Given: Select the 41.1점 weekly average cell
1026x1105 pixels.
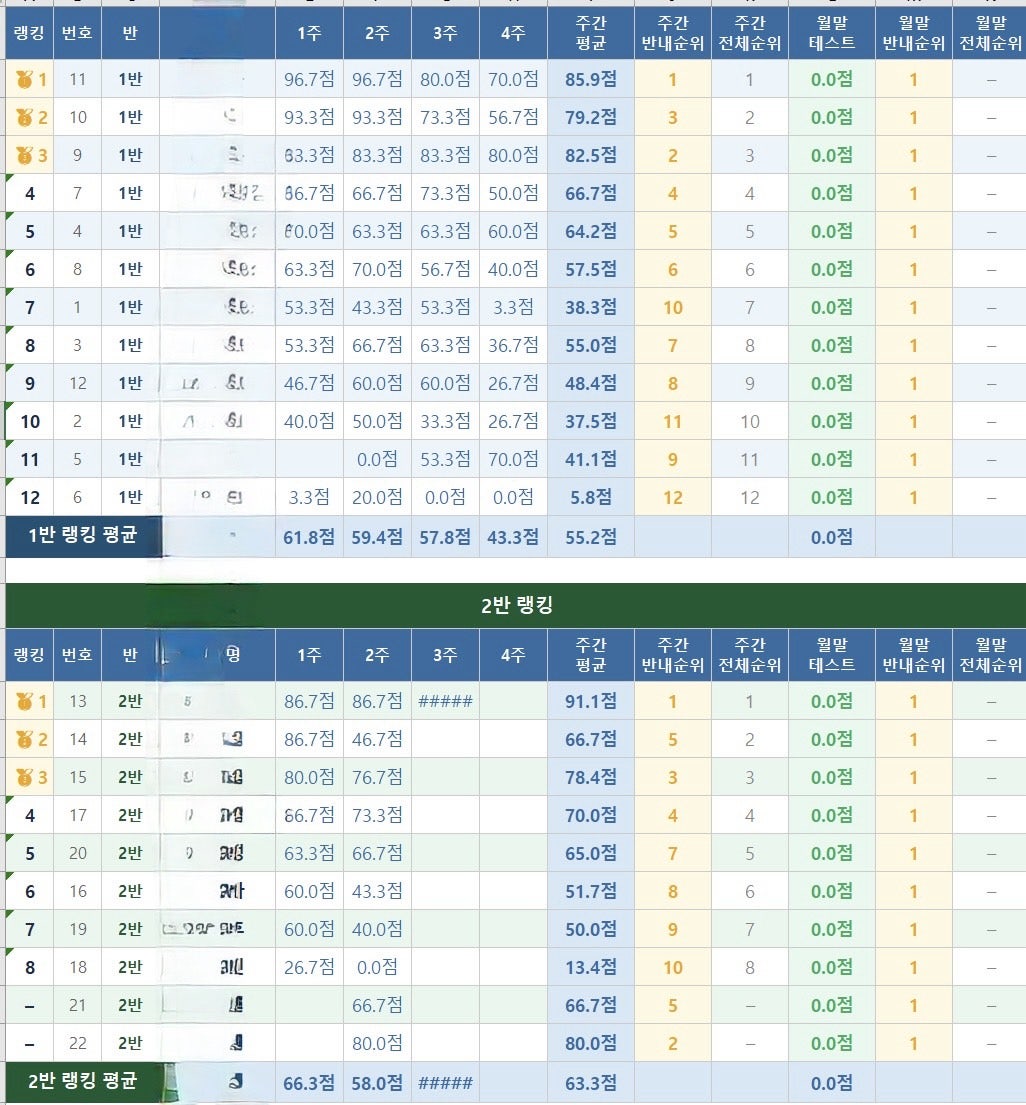Looking at the screenshot, I should click(591, 459).
